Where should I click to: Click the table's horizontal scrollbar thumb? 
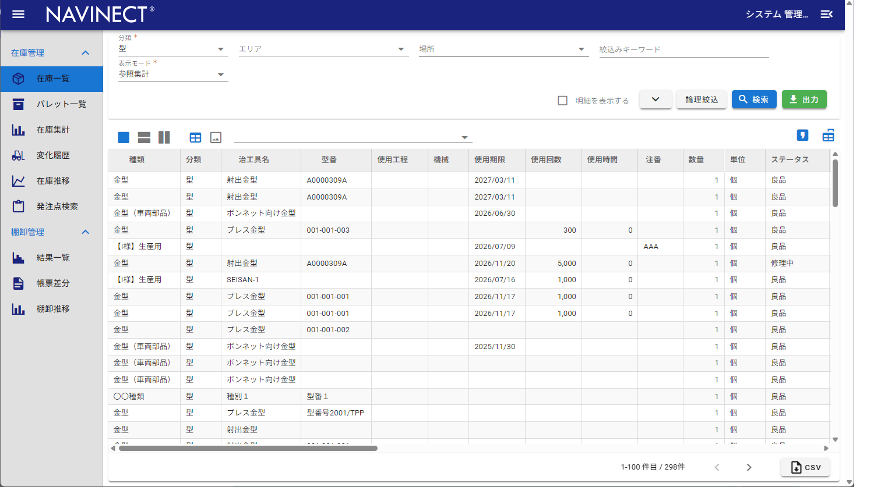[248, 449]
